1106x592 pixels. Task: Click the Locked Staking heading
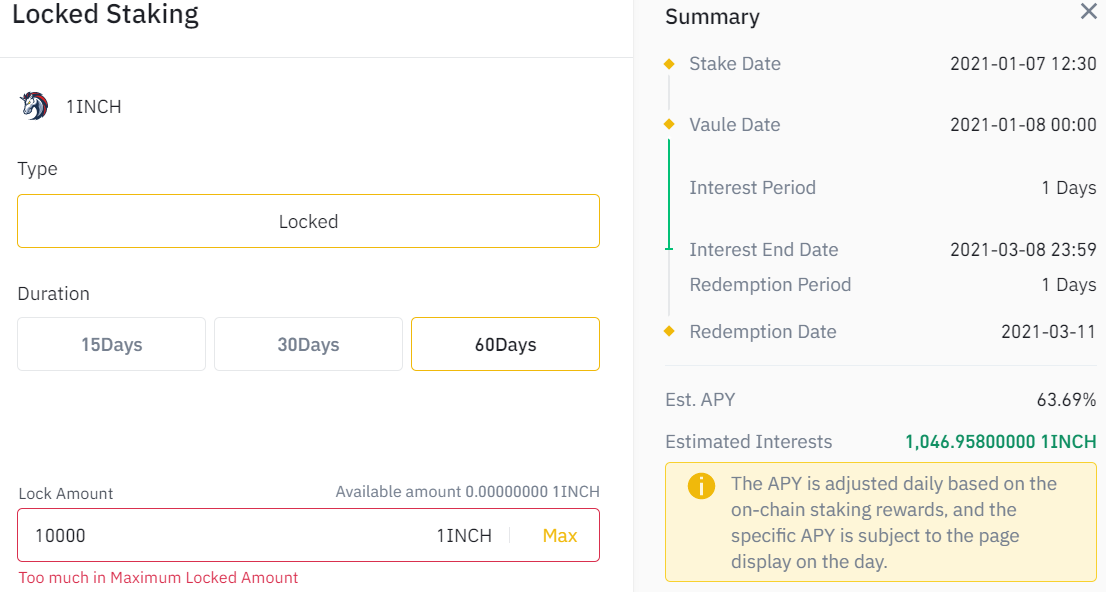105,15
